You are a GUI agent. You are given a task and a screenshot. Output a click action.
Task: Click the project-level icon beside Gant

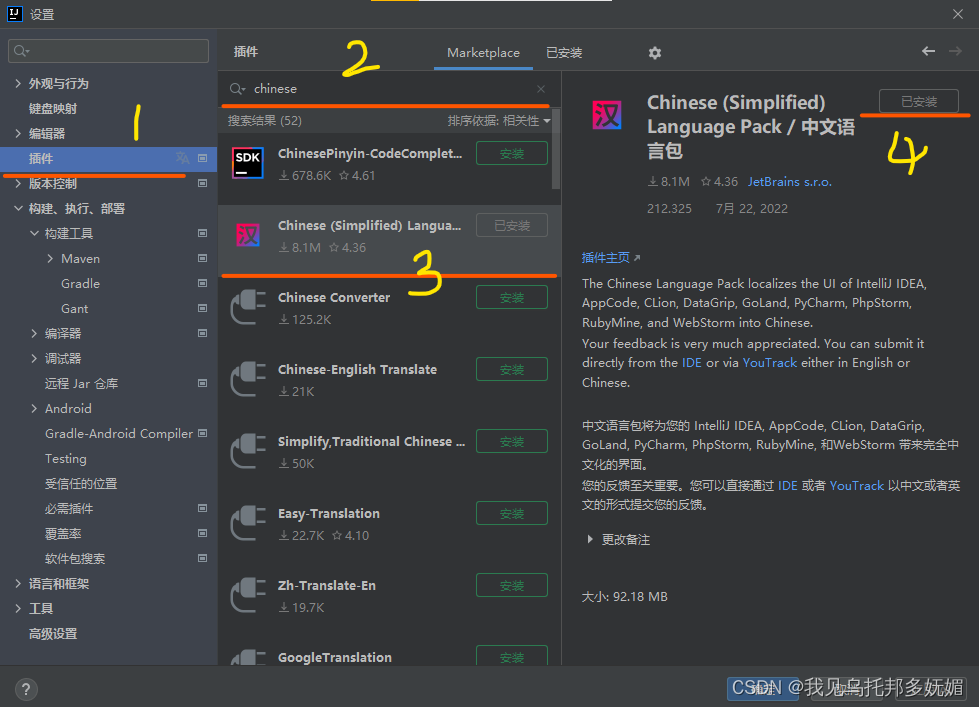tap(202, 308)
